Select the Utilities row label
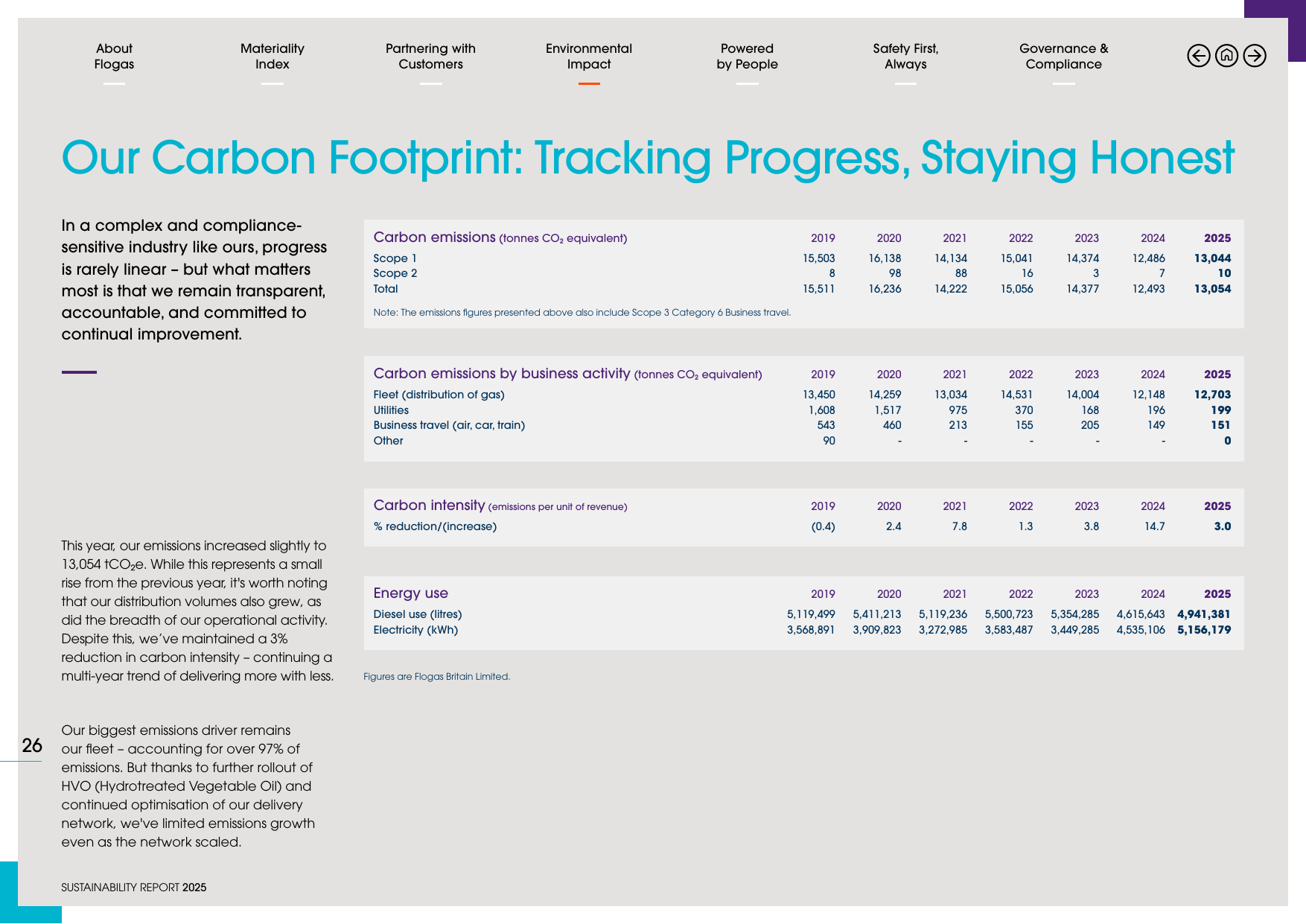This screenshot has width=1306, height=924. coord(391,410)
